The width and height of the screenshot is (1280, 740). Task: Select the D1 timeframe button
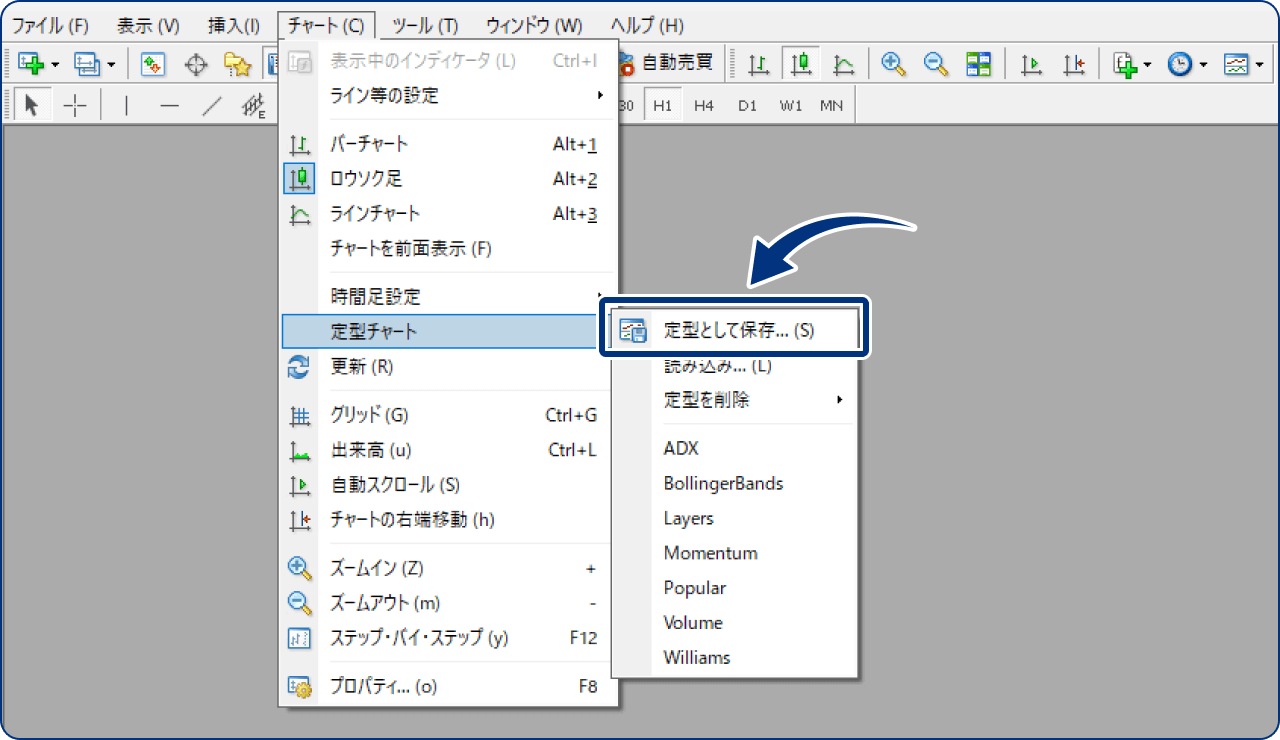(747, 105)
